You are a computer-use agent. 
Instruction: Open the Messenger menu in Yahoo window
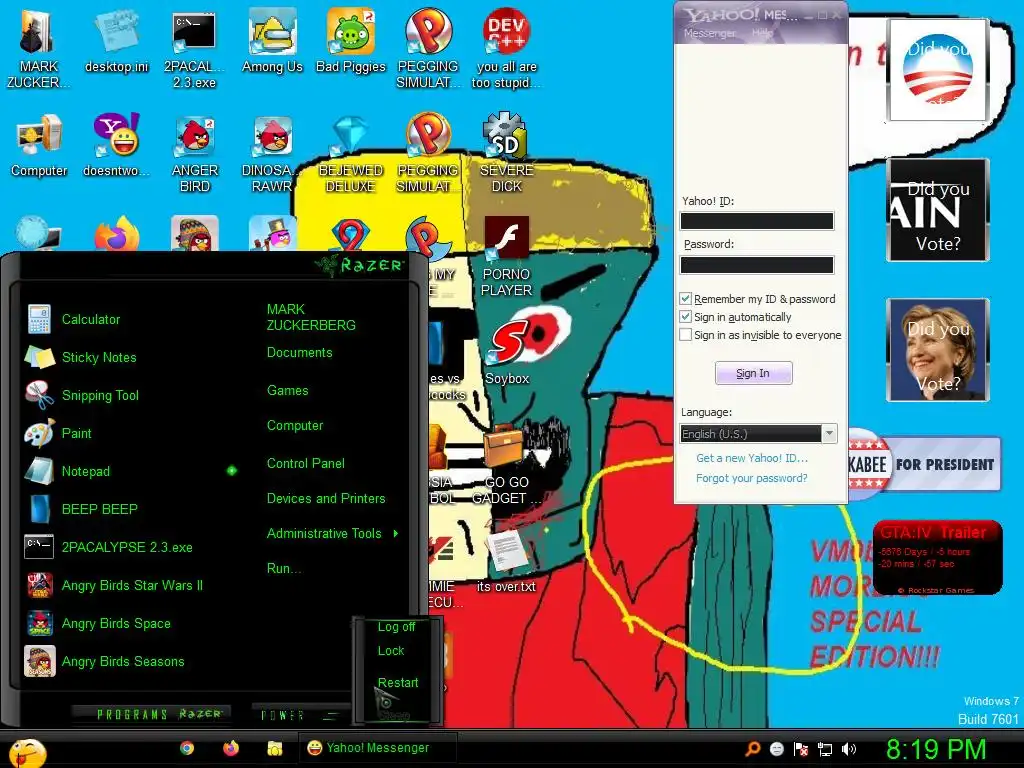(x=709, y=33)
